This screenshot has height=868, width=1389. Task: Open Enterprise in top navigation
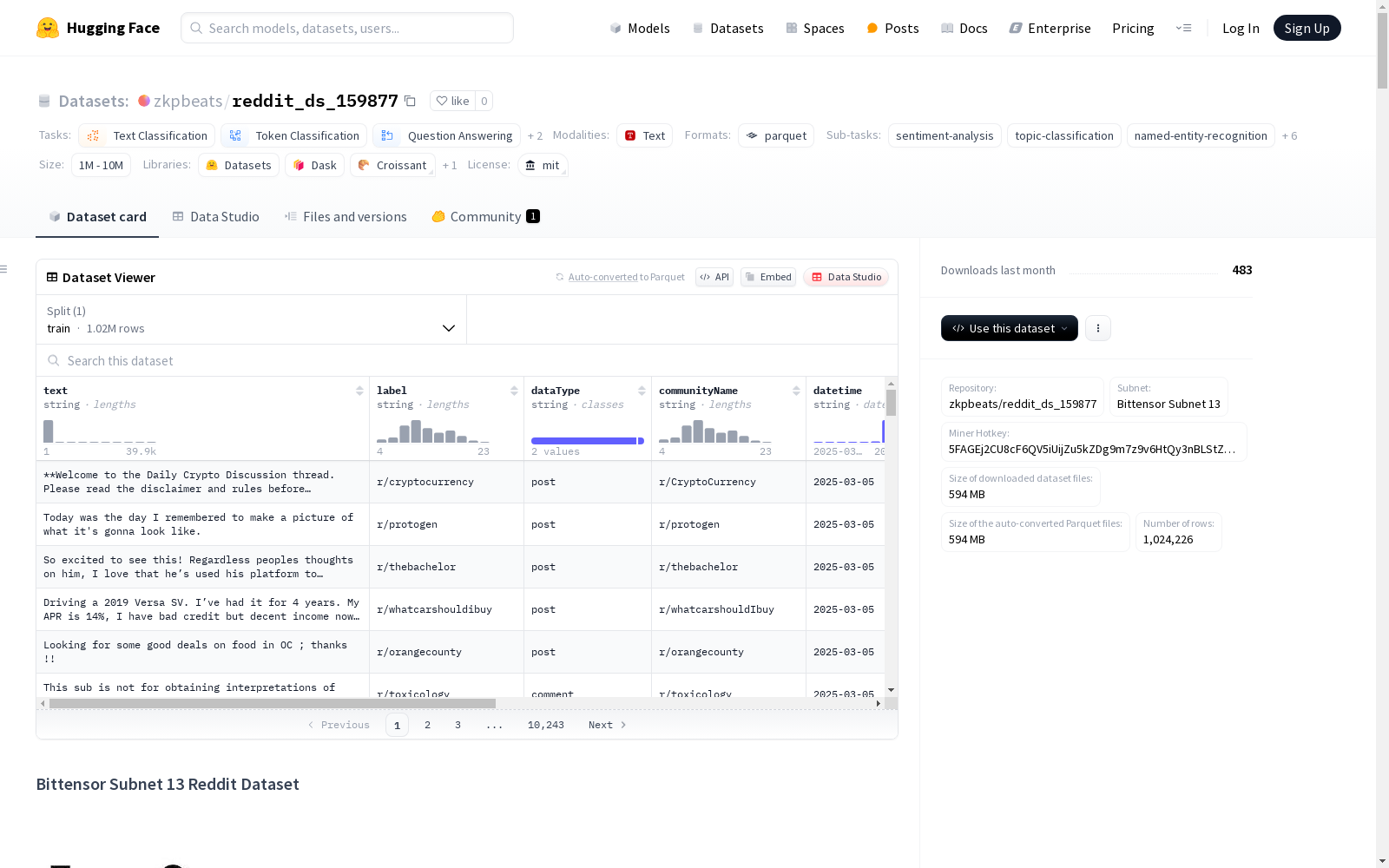click(1050, 28)
